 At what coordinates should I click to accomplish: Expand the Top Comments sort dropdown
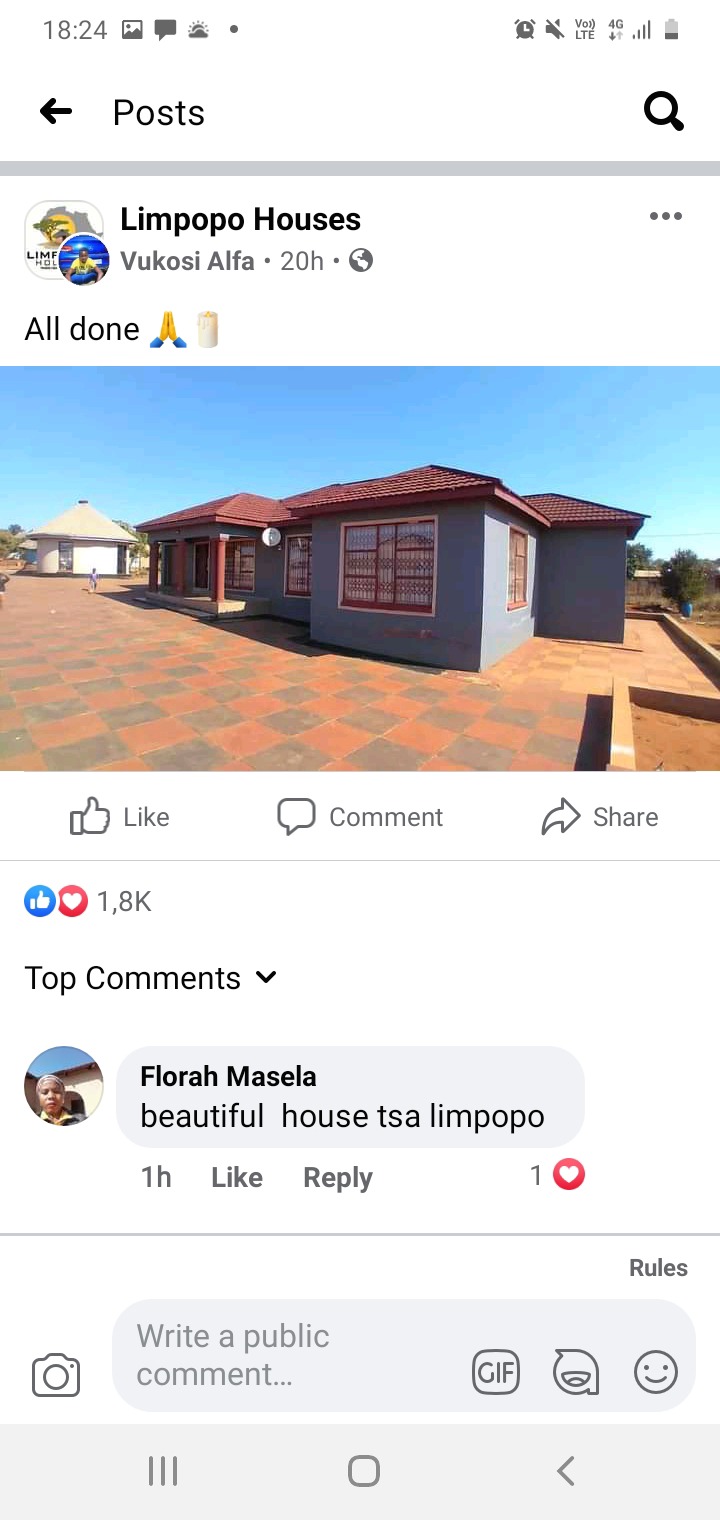150,978
